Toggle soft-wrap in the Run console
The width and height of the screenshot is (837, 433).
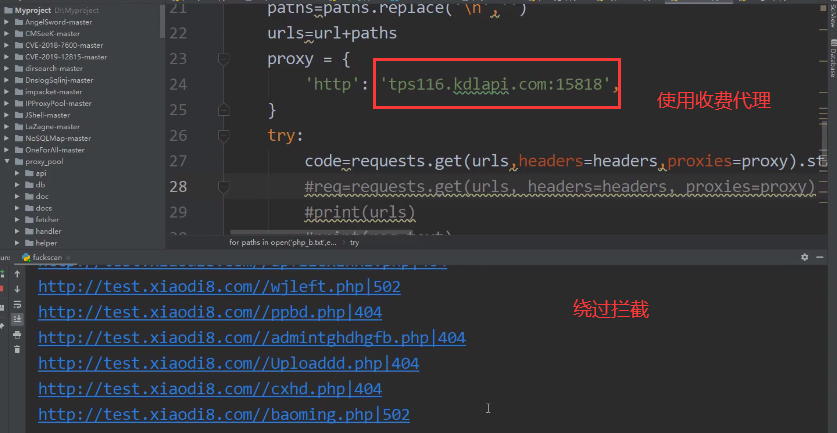tap(17, 303)
